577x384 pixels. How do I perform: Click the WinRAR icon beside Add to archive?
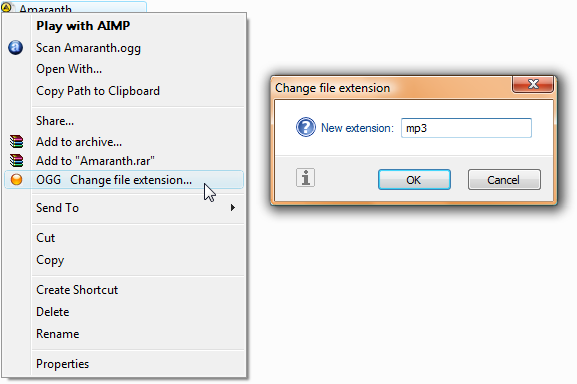point(16,142)
